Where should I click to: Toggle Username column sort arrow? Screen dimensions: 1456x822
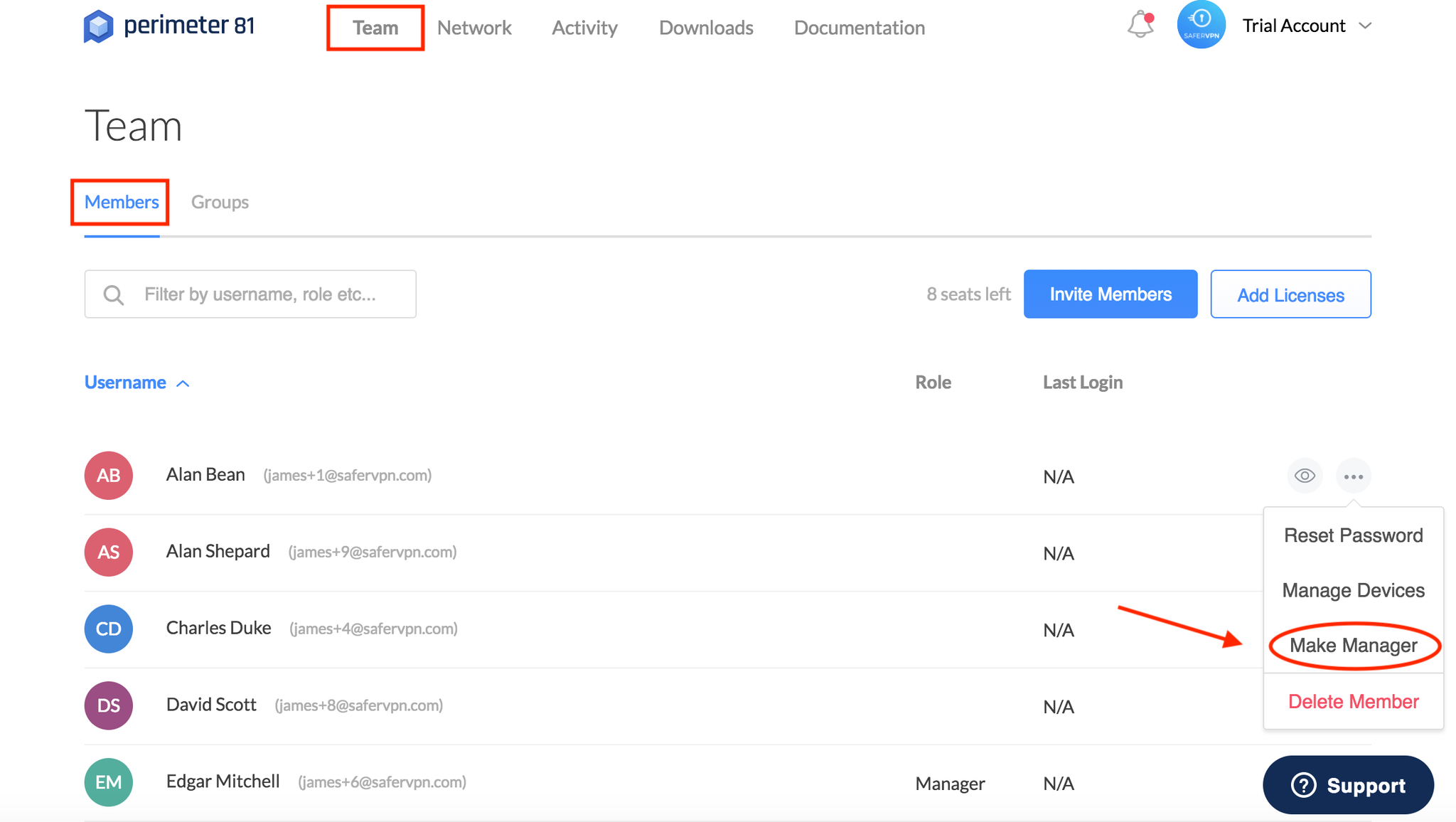point(183,383)
